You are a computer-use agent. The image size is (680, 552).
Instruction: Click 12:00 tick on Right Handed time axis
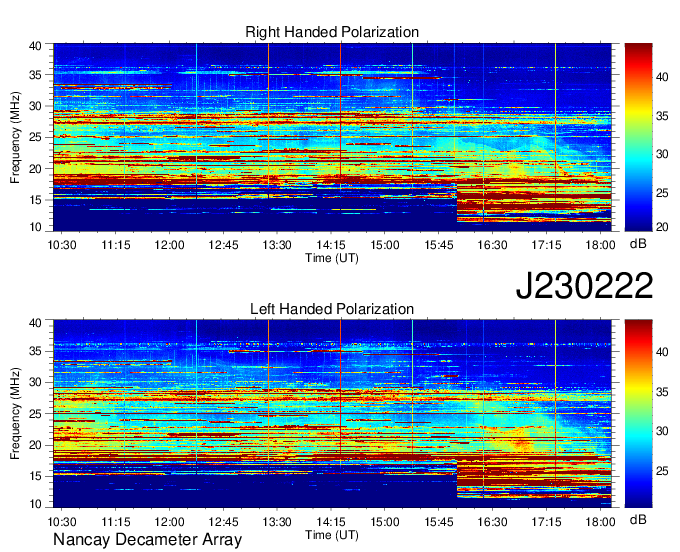170,245
